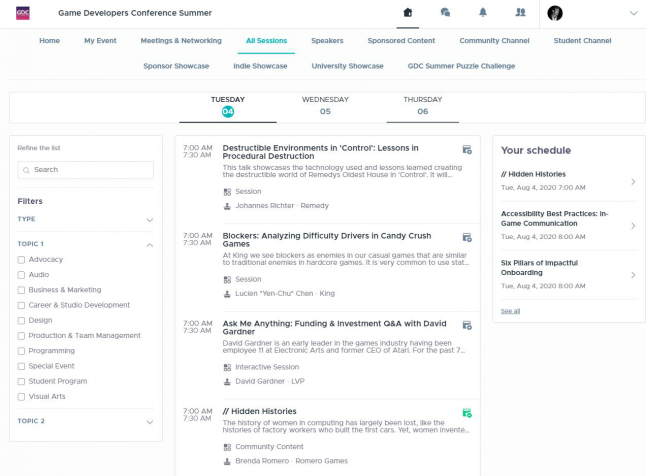646x476 pixels.
Task: Open the user account dropdown arrow
Action: point(632,13)
